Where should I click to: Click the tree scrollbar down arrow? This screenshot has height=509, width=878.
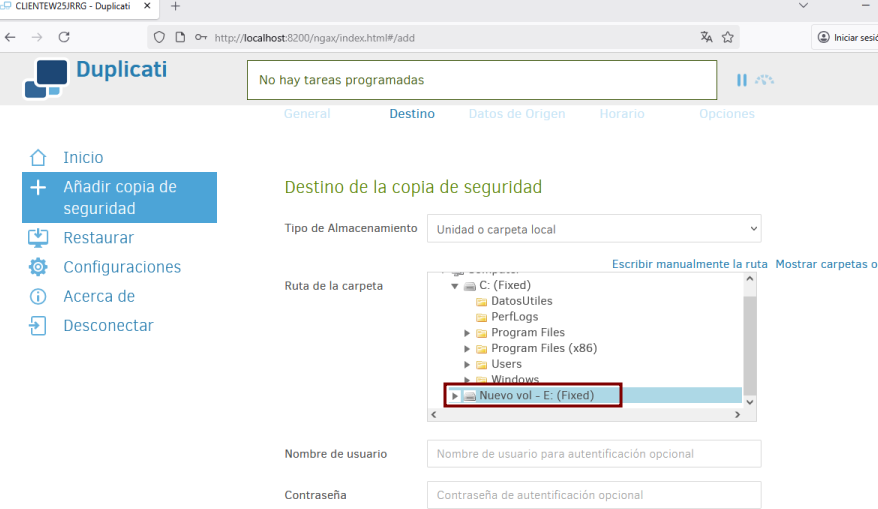pos(750,402)
